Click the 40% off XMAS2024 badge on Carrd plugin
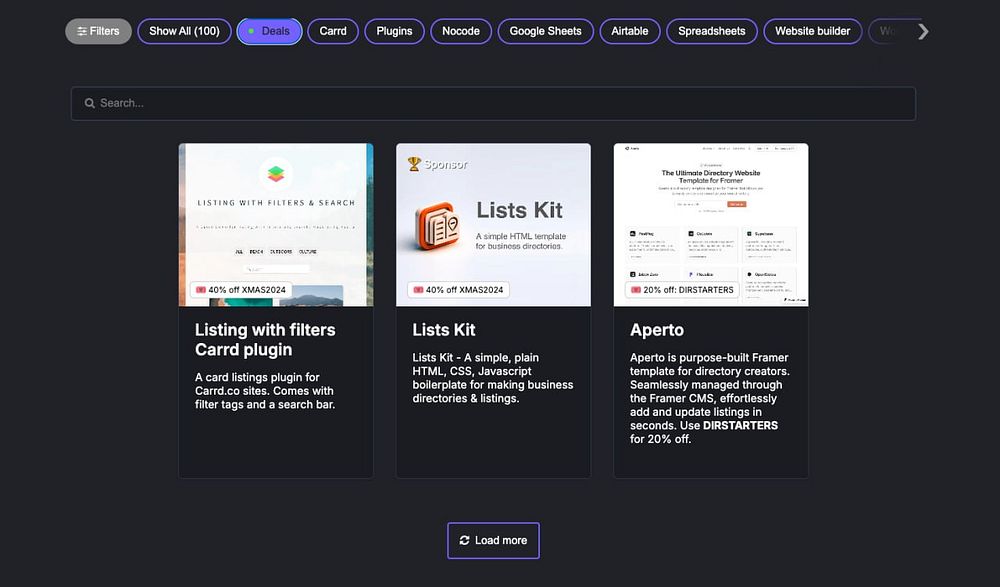 point(241,290)
